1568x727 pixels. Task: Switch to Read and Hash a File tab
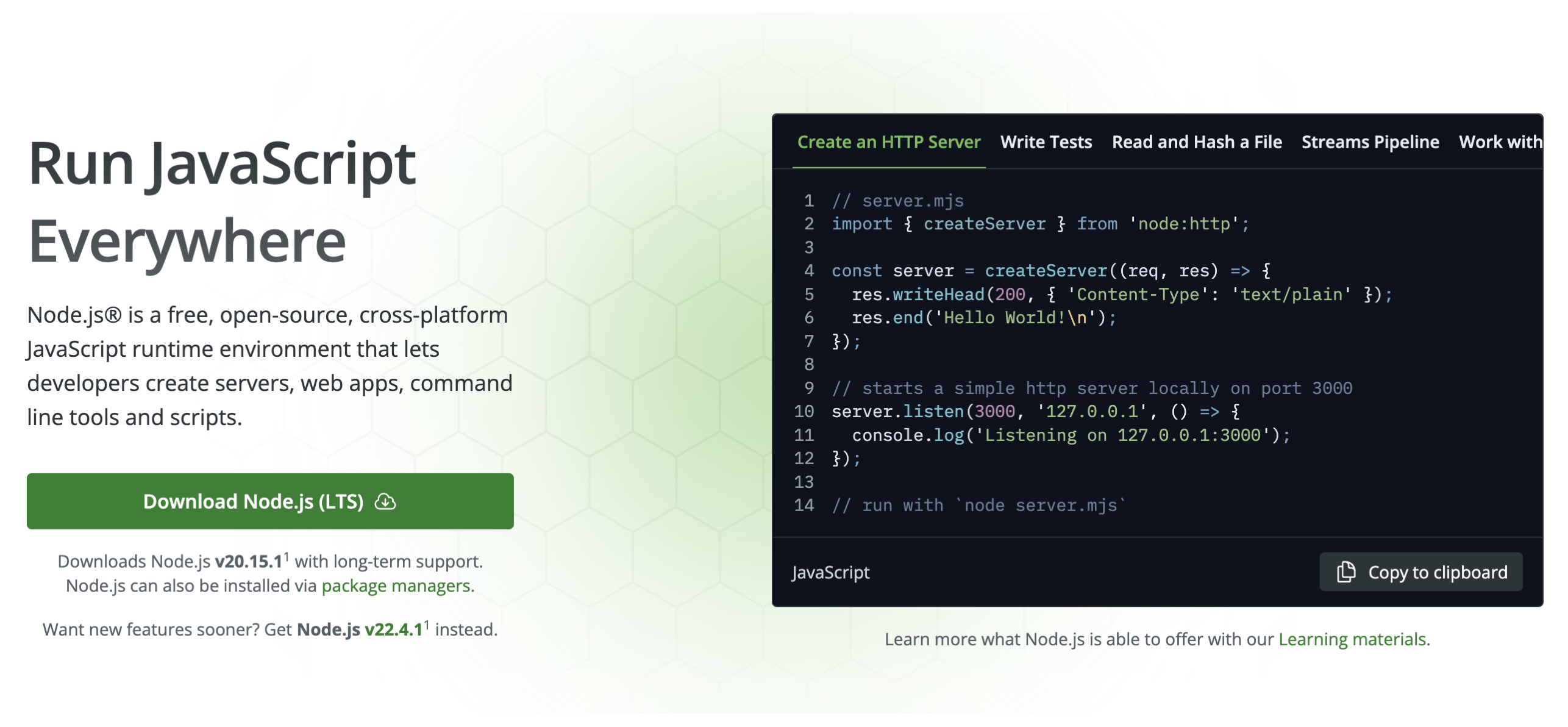pyautogui.click(x=1197, y=142)
